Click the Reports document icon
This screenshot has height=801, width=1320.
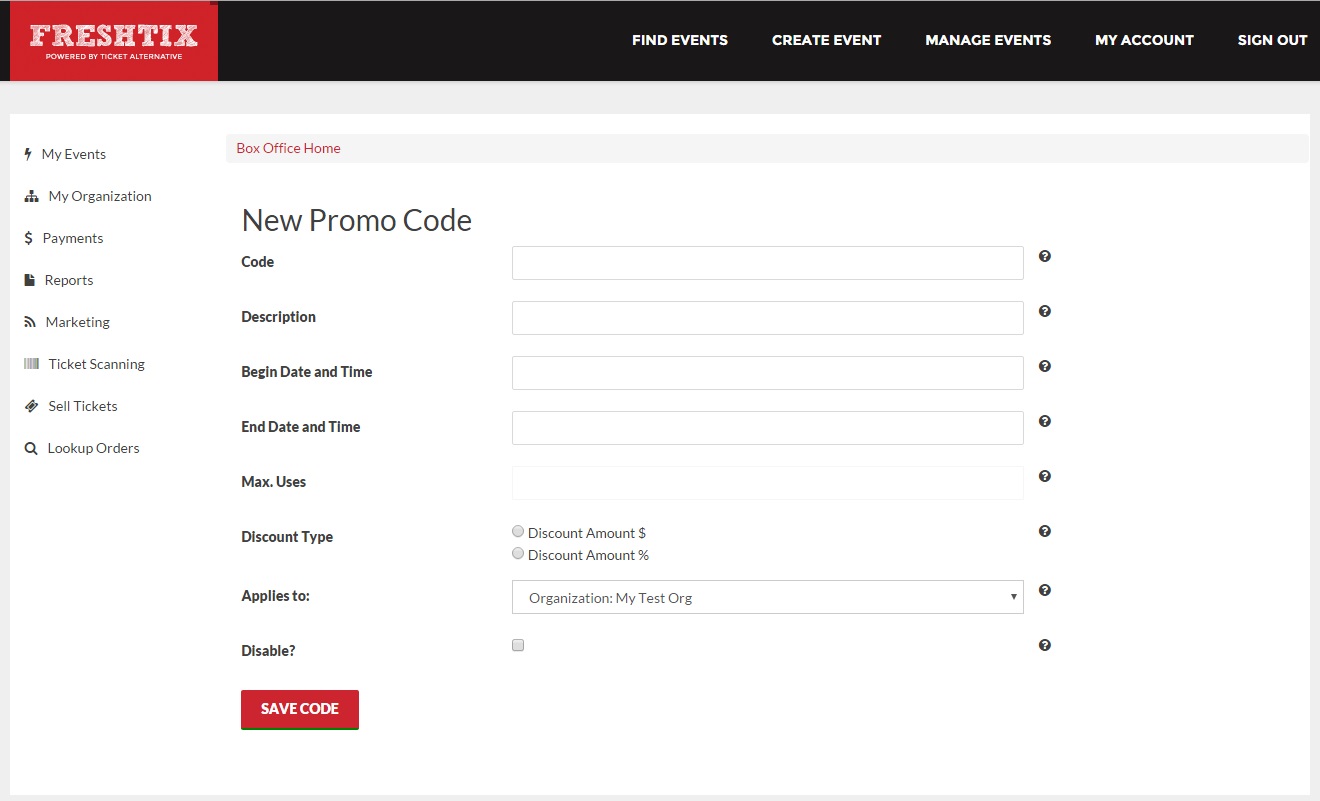(30, 280)
